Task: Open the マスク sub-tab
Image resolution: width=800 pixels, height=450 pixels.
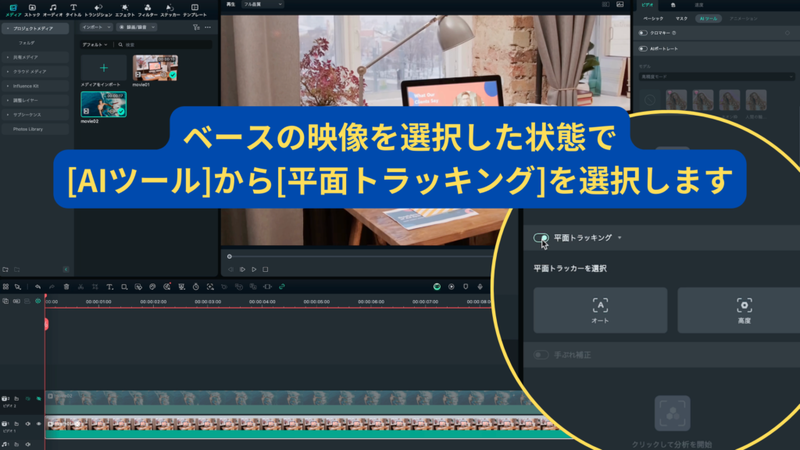Action: point(681,18)
